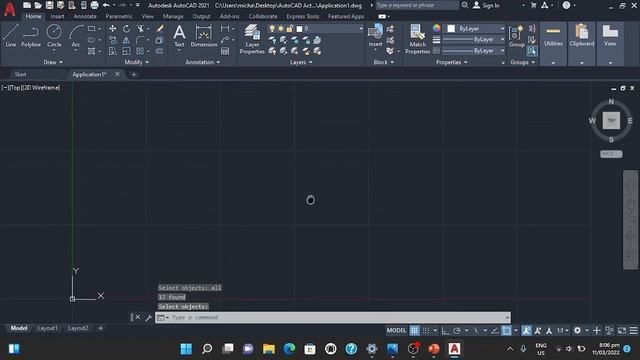Add a new drawing tab with plus
Screen dimensions: 640x360
134,74
